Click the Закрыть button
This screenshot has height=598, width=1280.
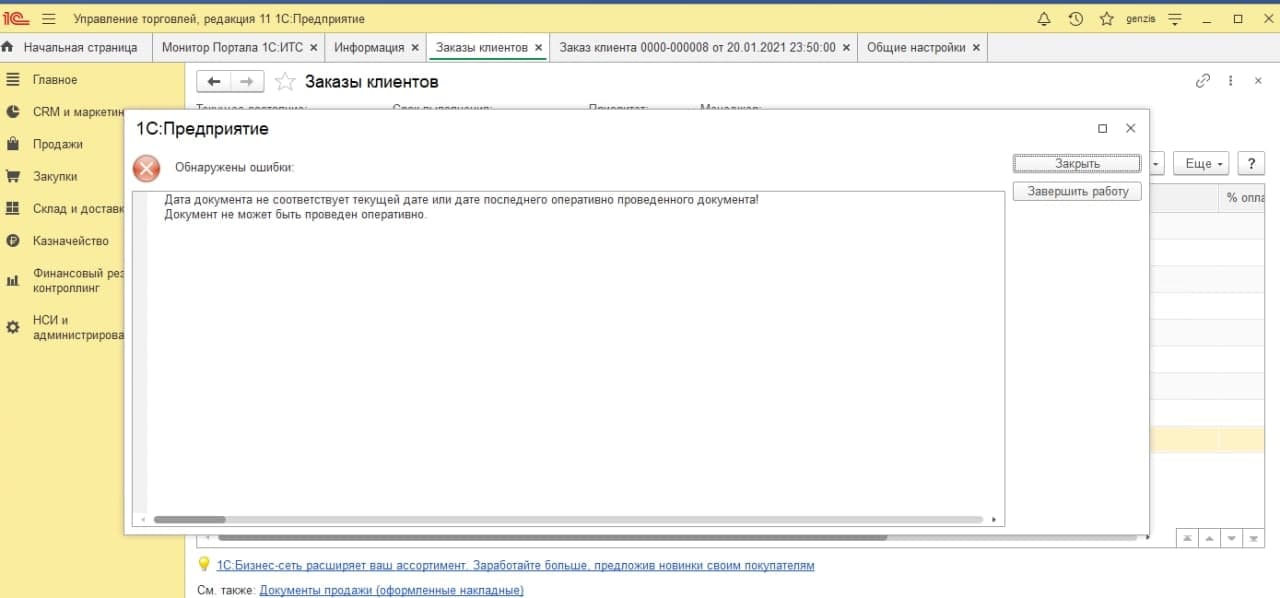pyautogui.click(x=1077, y=163)
